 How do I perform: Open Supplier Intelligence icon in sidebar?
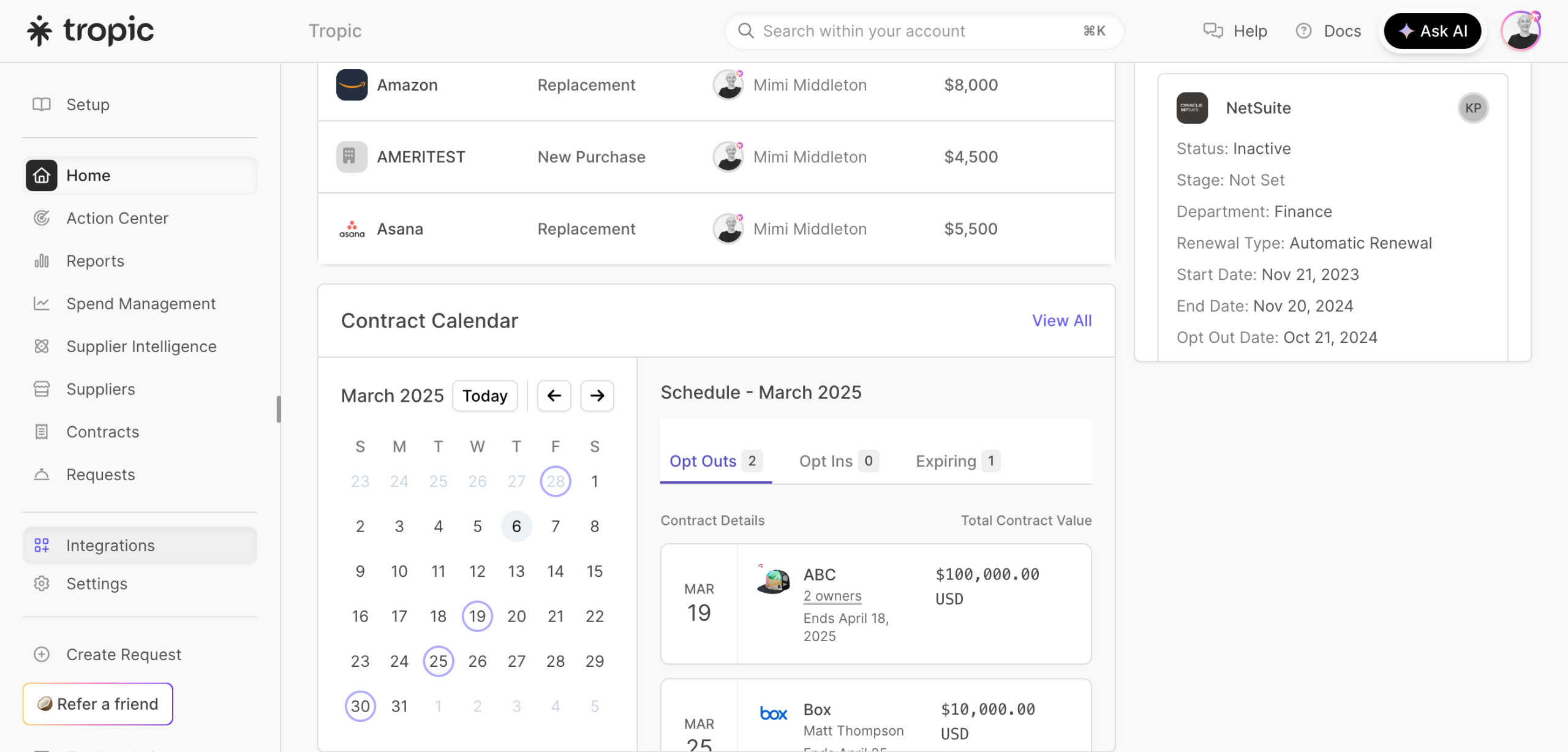pyautogui.click(x=41, y=347)
